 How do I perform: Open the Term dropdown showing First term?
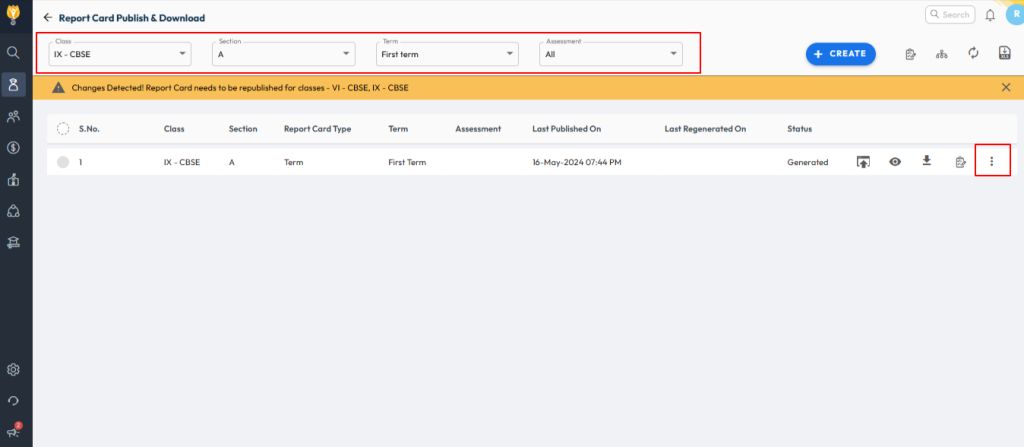pyautogui.click(x=447, y=54)
